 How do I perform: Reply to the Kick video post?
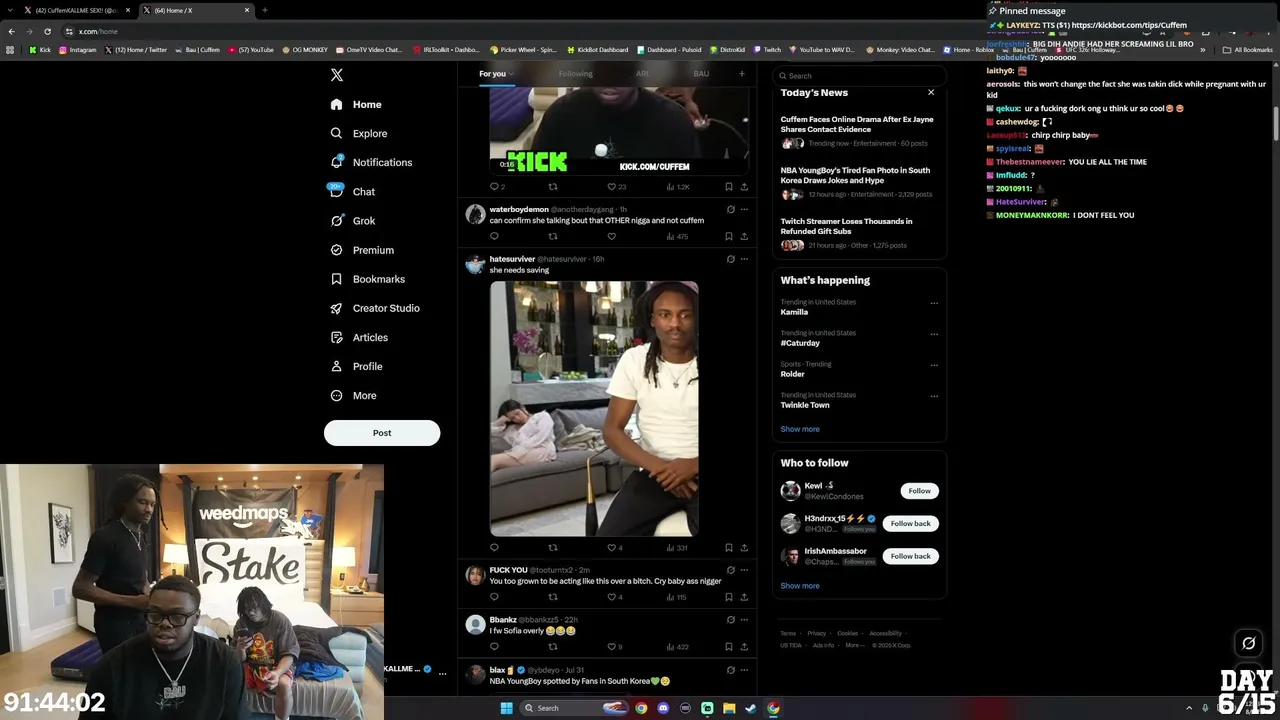[x=497, y=187]
